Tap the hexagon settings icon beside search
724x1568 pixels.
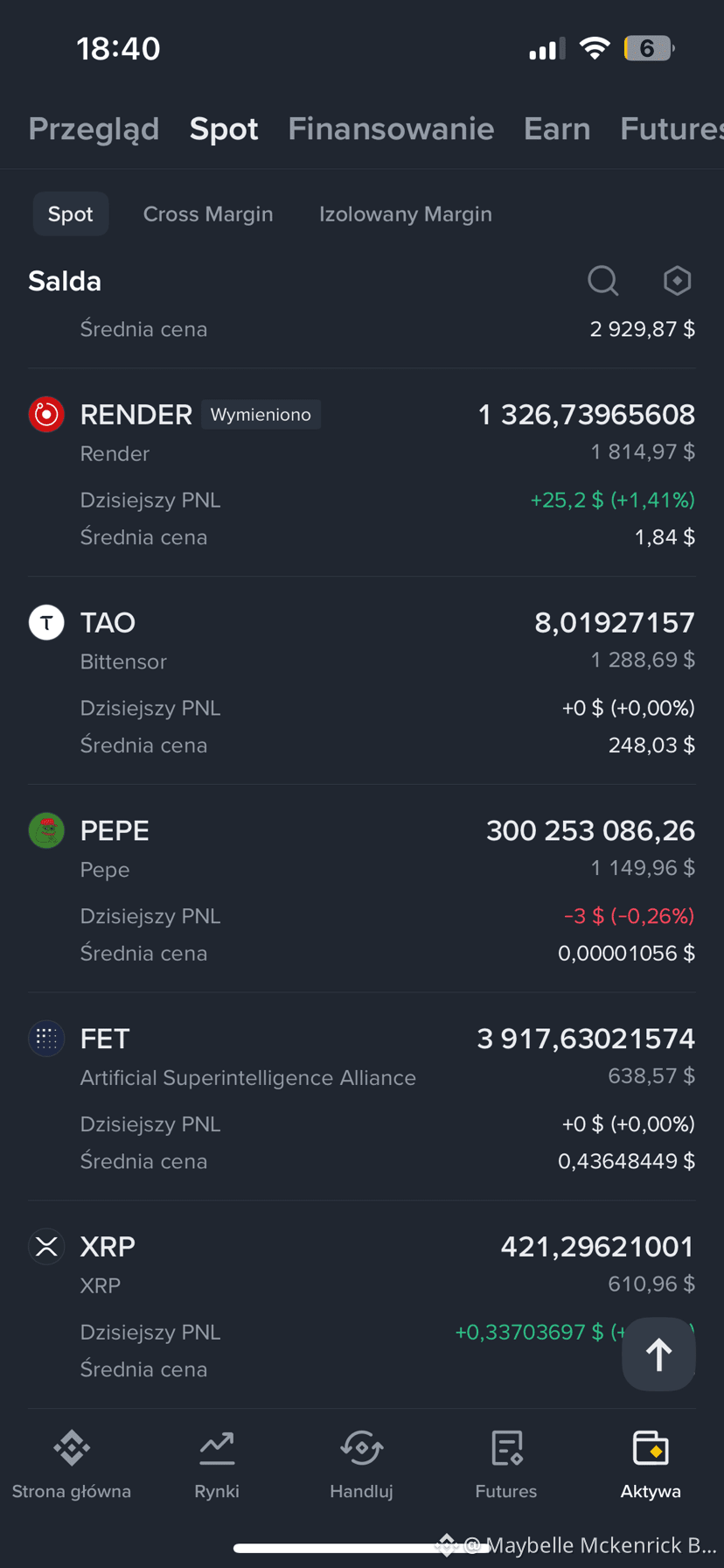677,281
